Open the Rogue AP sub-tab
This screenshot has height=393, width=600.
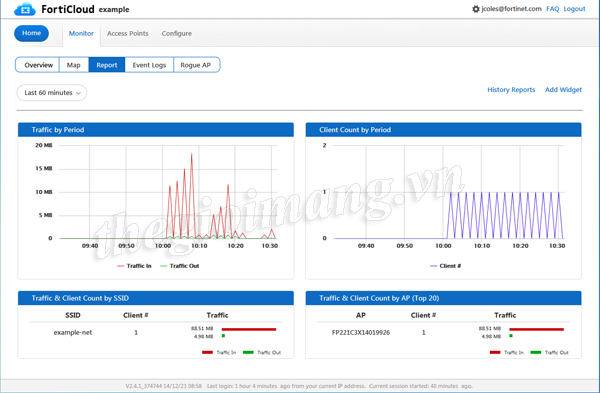click(x=196, y=65)
